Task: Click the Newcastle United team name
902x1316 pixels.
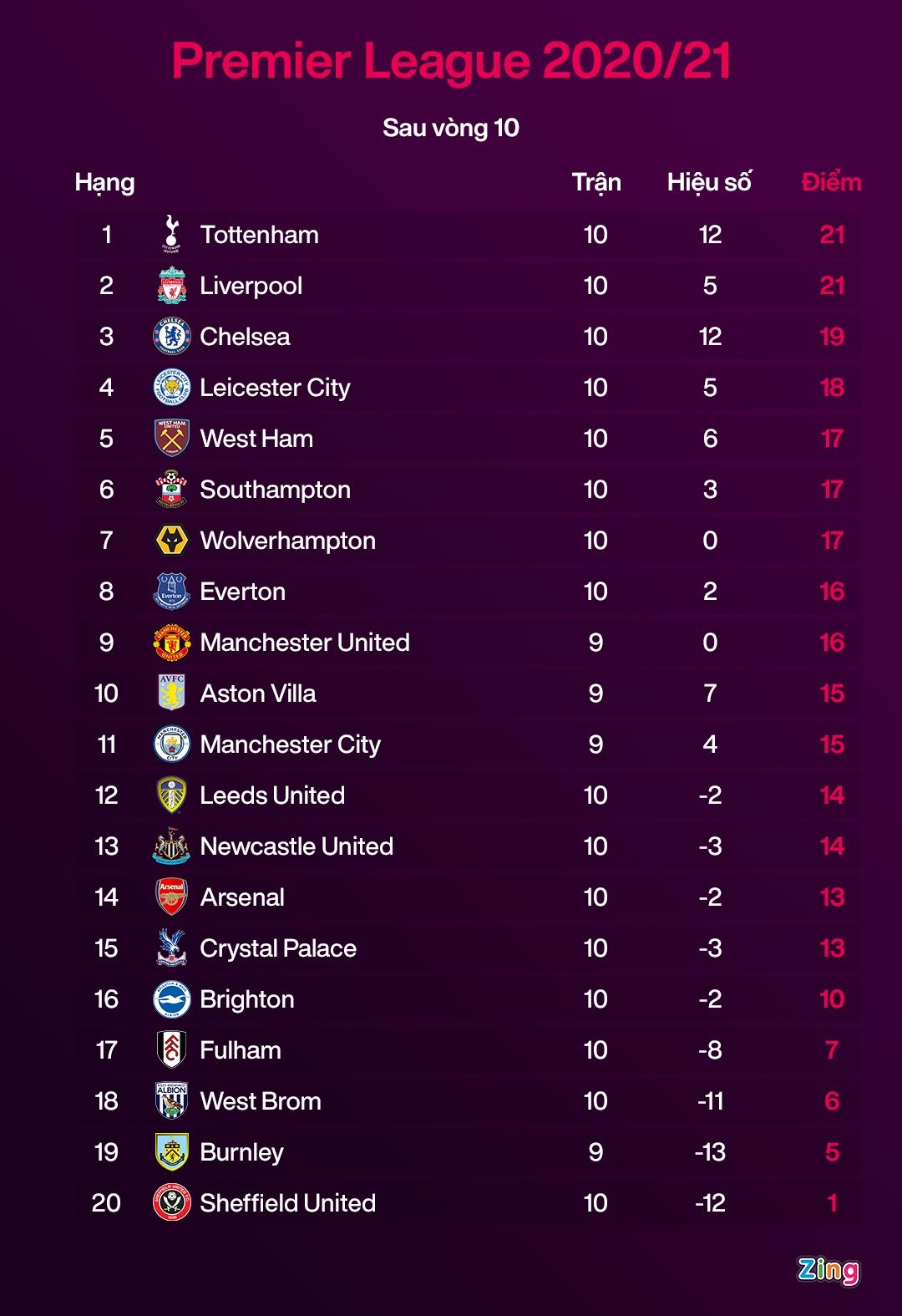Action: pyautogui.click(x=296, y=846)
